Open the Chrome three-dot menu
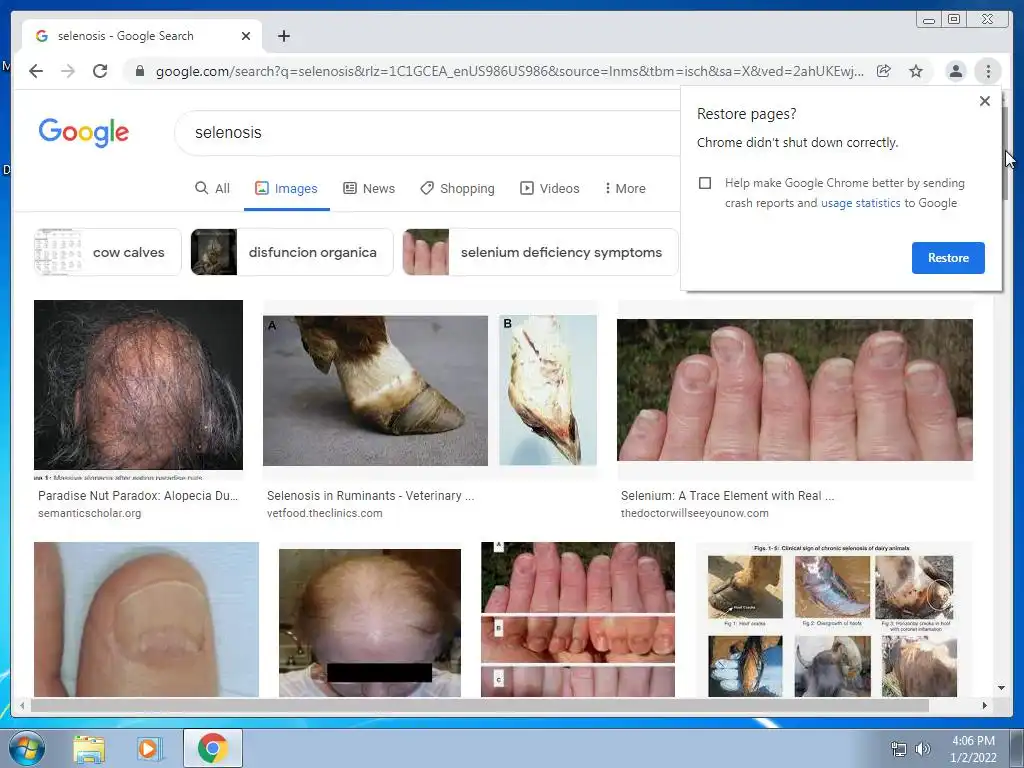The image size is (1024, 768). 988,71
